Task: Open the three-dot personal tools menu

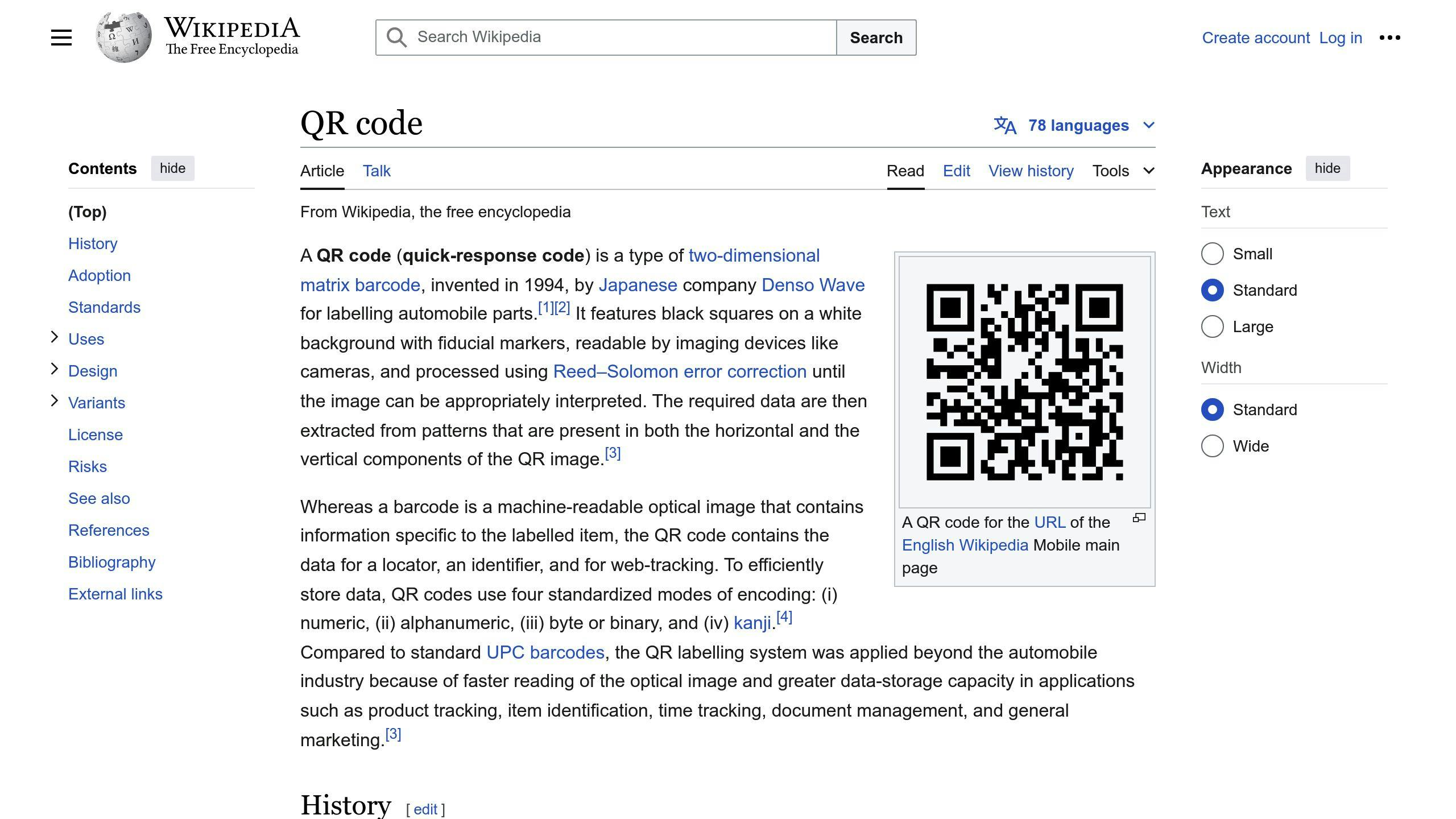Action: click(x=1389, y=38)
